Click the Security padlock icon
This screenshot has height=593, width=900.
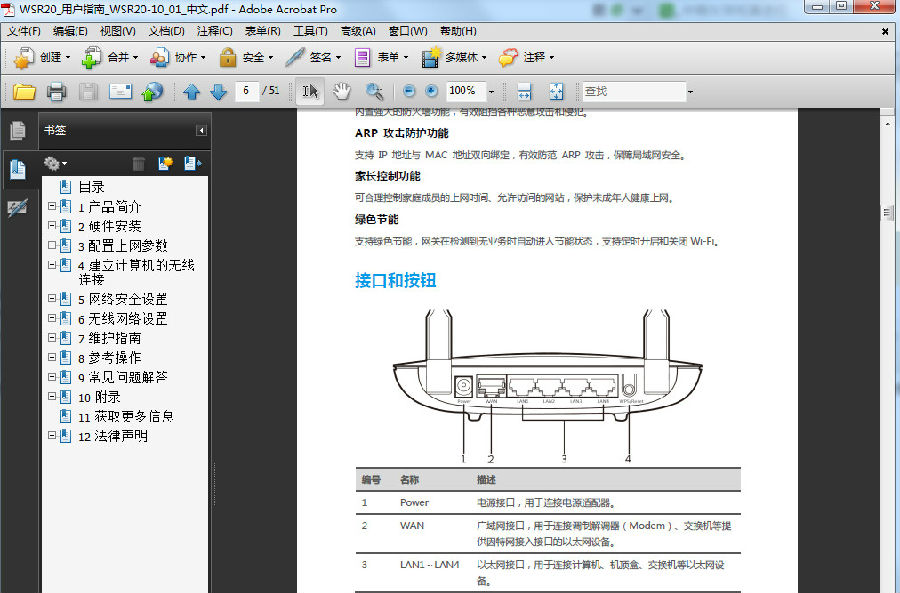point(228,57)
